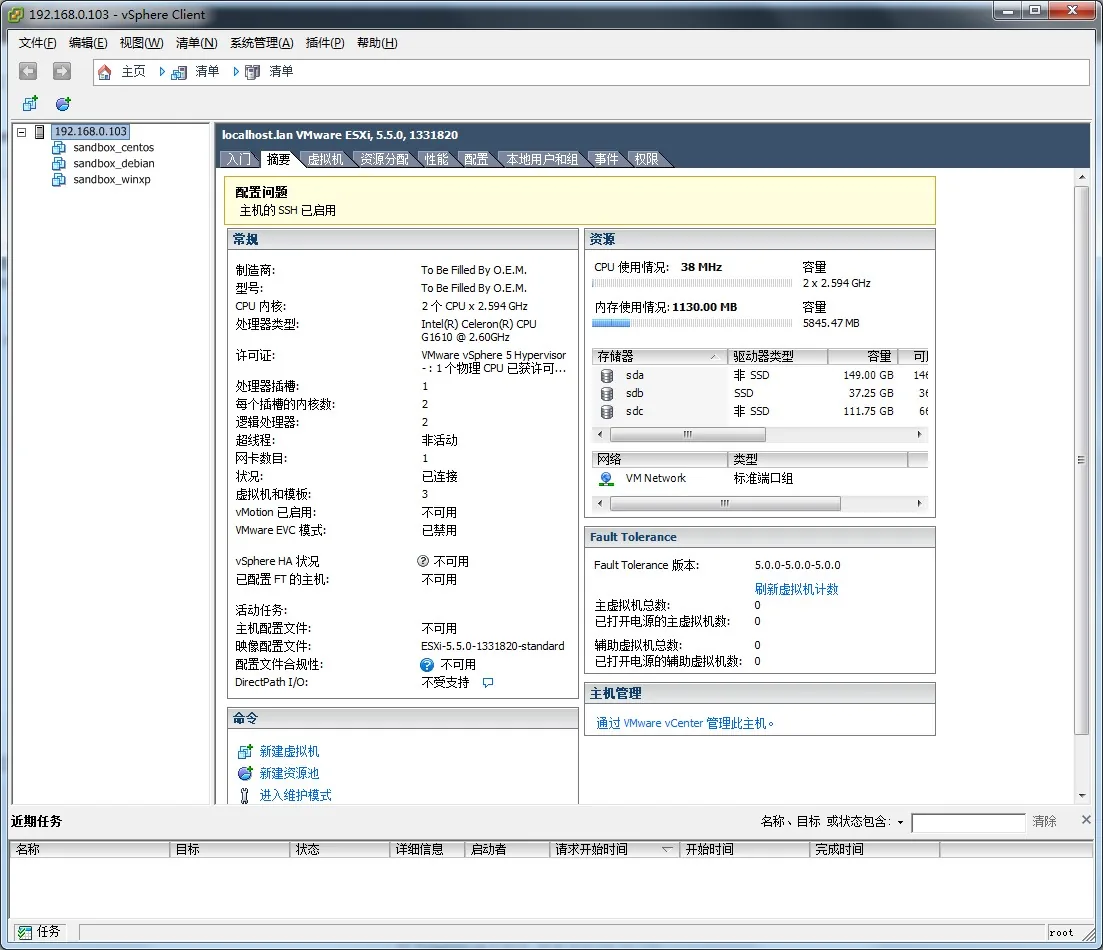The height and width of the screenshot is (950, 1103).
Task: Select the sandbox_centos VM icon
Action: pos(59,148)
